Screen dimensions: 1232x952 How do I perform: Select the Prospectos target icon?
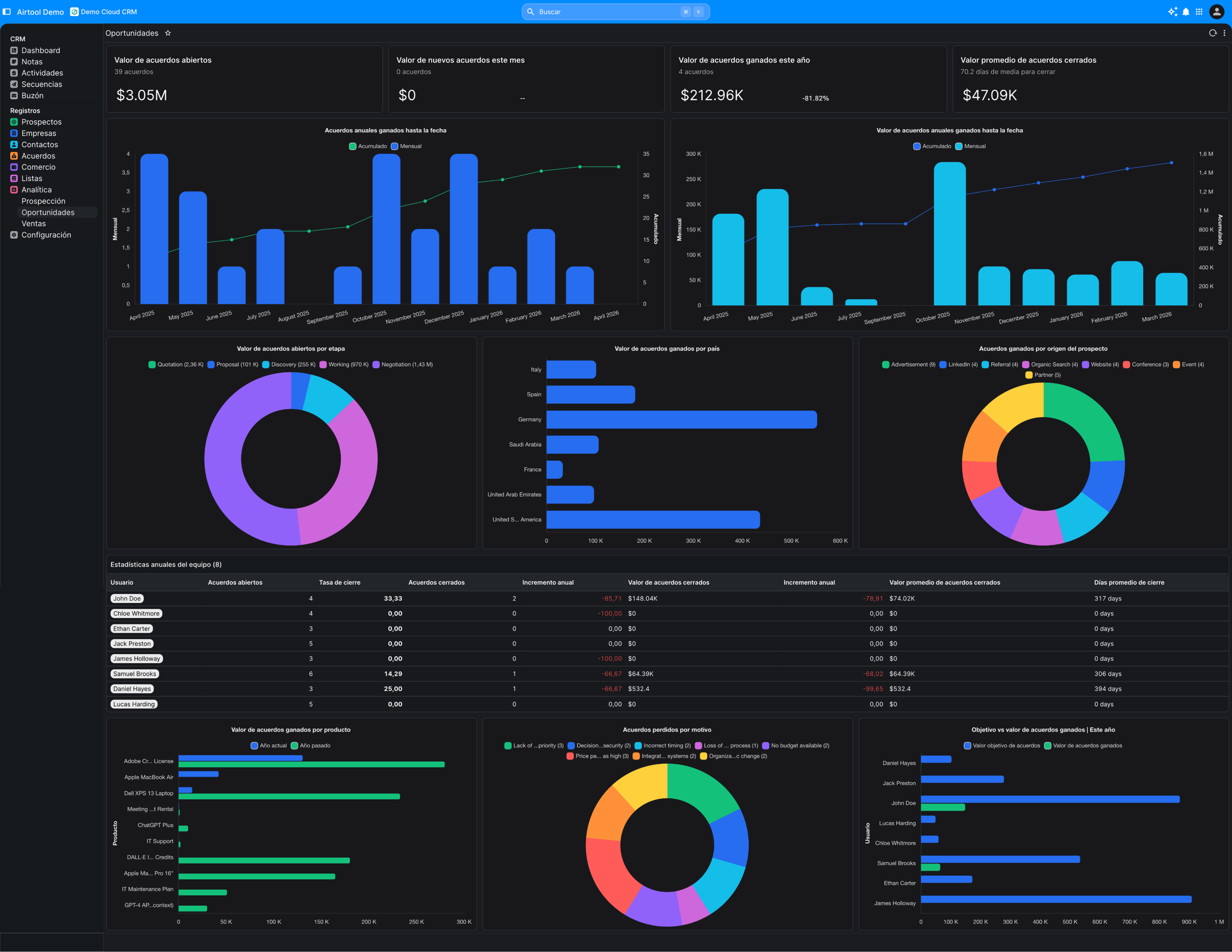13,122
